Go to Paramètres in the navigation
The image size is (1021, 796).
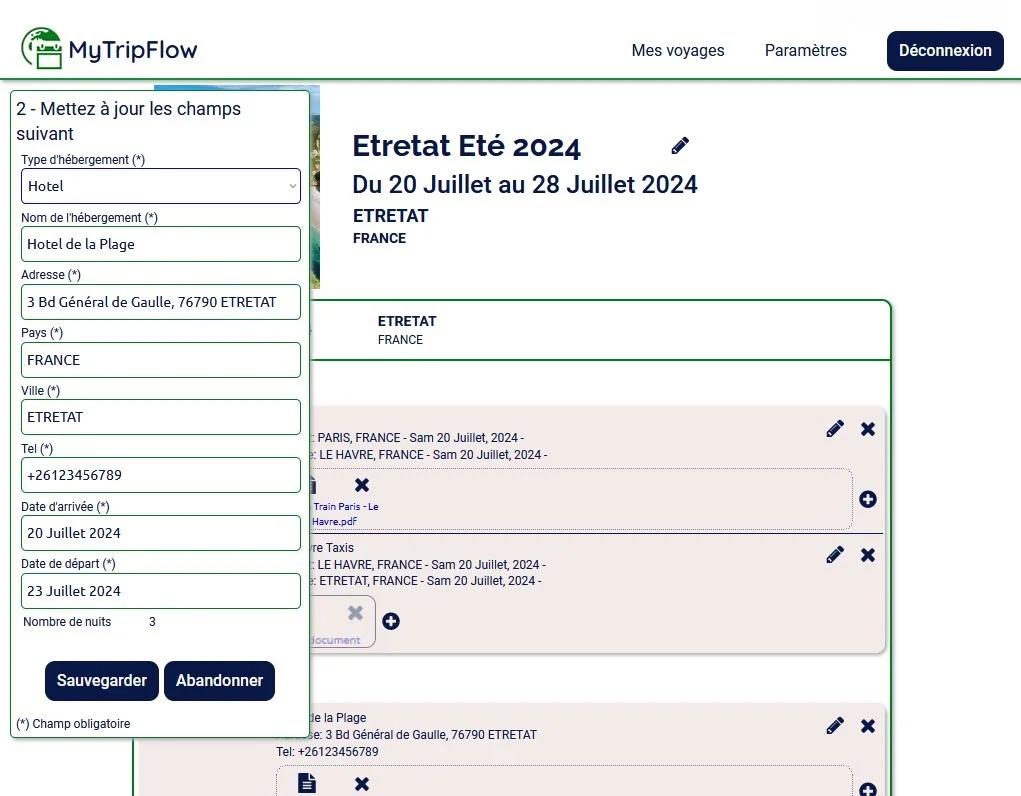(x=805, y=51)
